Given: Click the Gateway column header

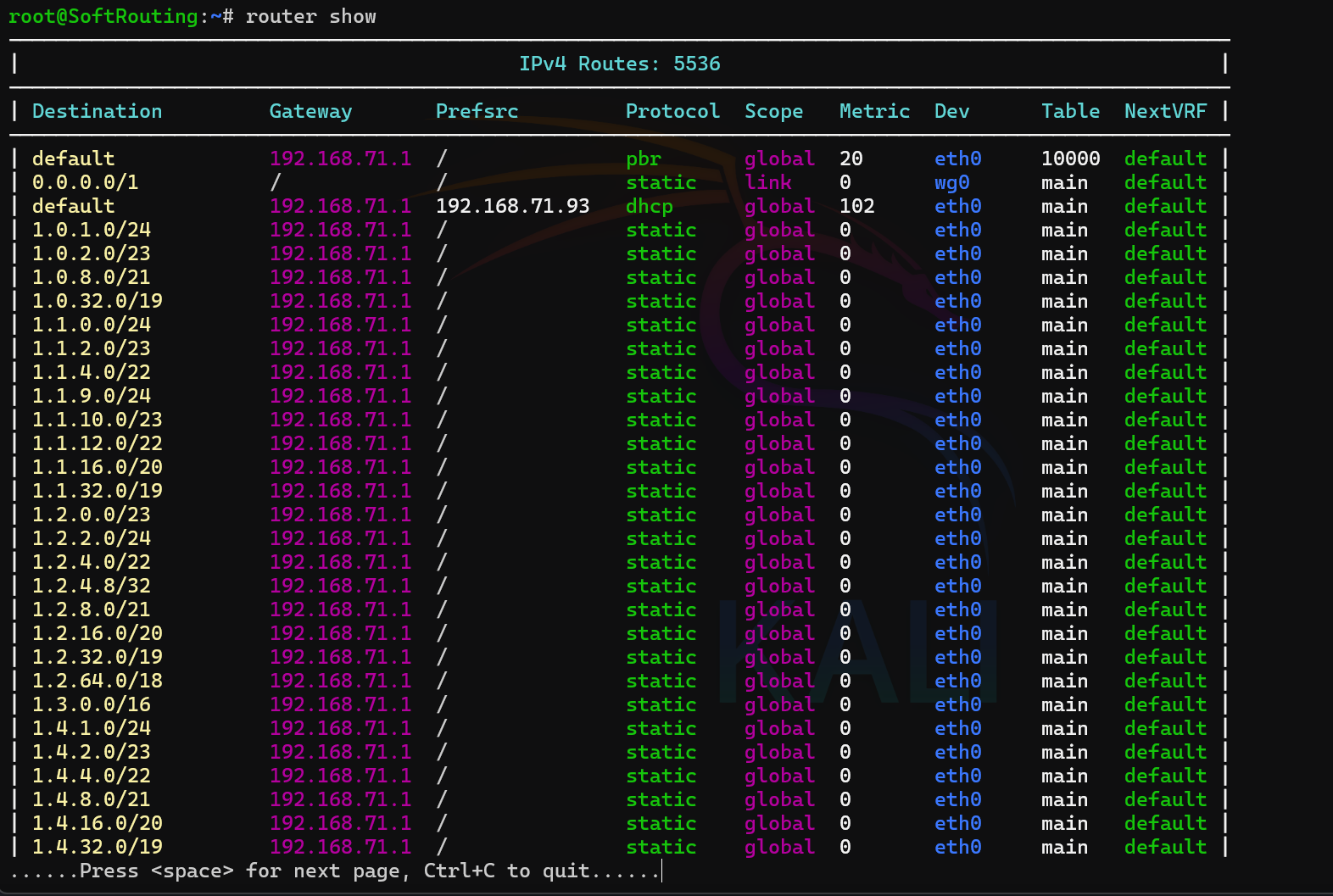Looking at the screenshot, I should point(310,111).
